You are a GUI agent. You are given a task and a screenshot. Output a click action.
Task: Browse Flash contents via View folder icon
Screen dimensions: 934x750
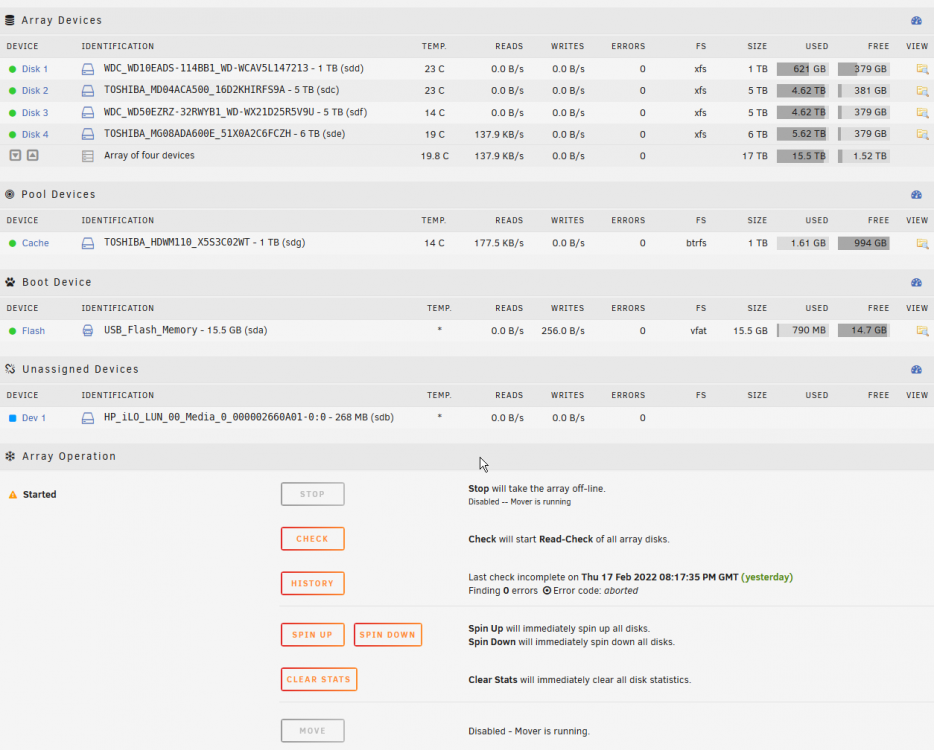point(922,331)
